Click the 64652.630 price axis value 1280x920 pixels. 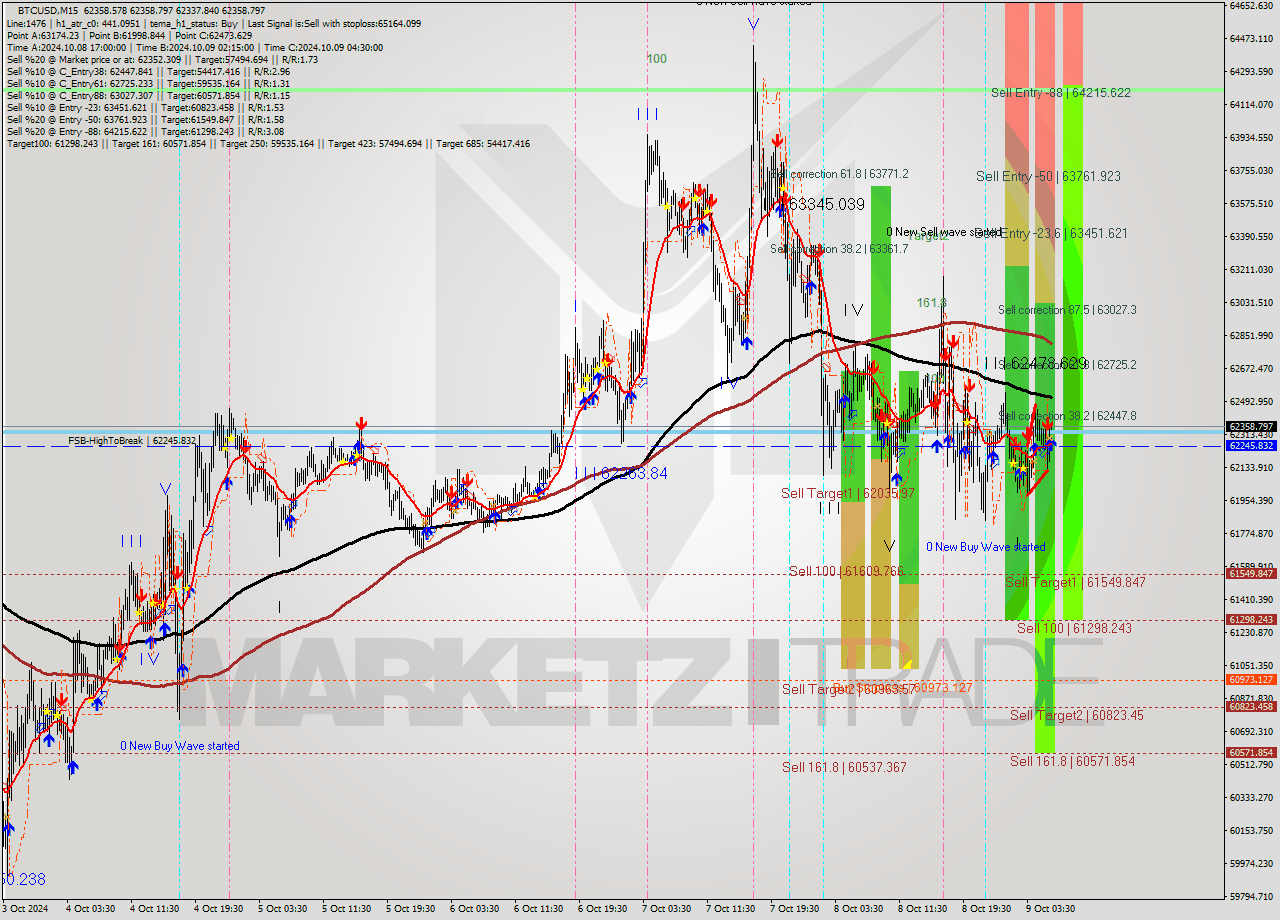click(x=1250, y=6)
